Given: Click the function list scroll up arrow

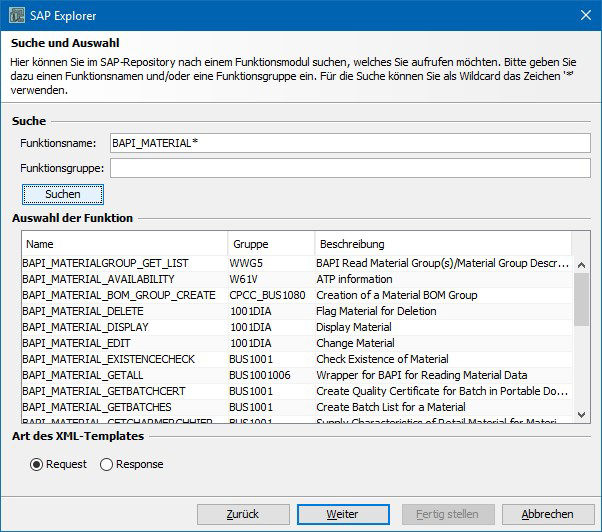Looking at the screenshot, I should coord(581,265).
